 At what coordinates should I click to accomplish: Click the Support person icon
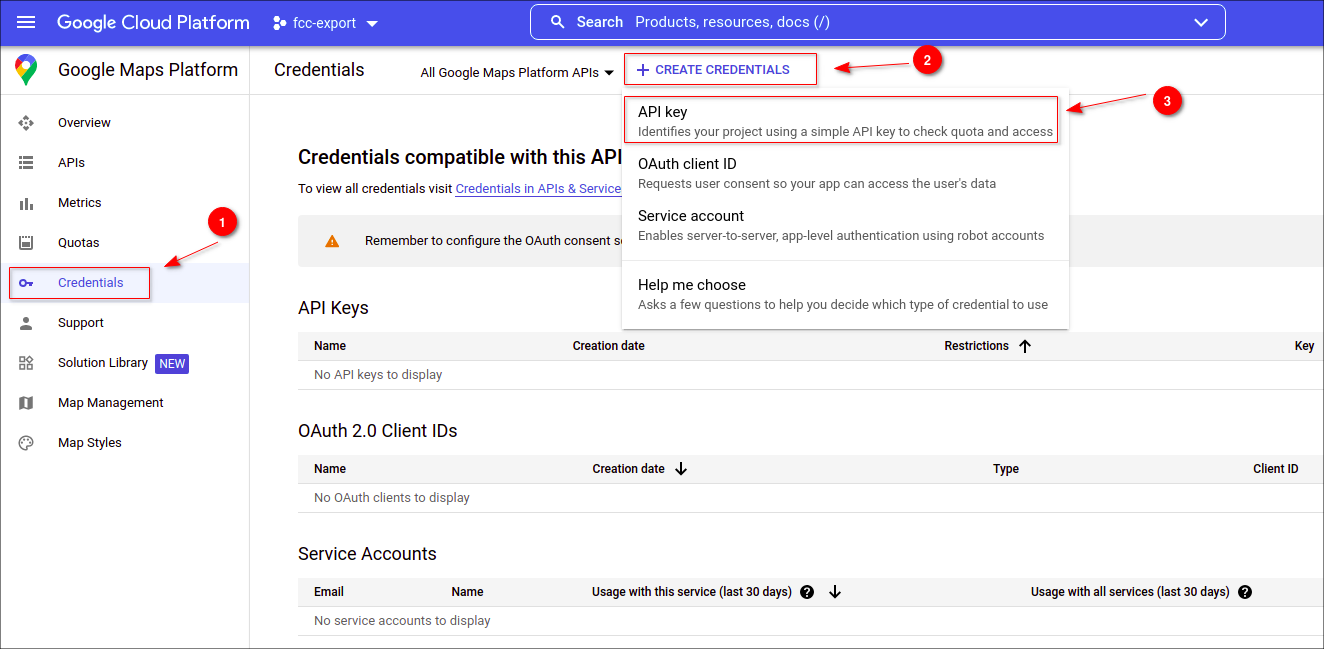(26, 323)
